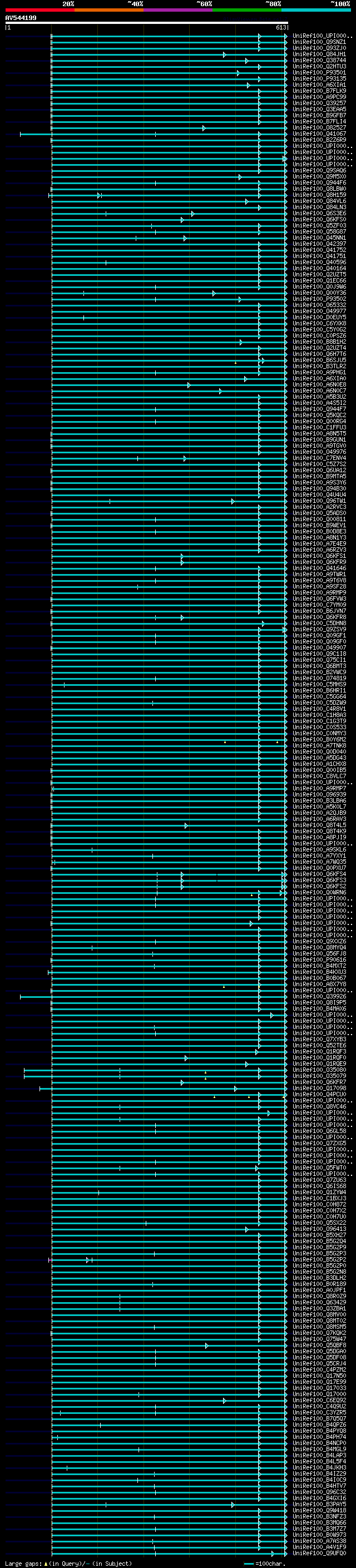Click label UniRef100_Q45NN1

(x=319, y=238)
